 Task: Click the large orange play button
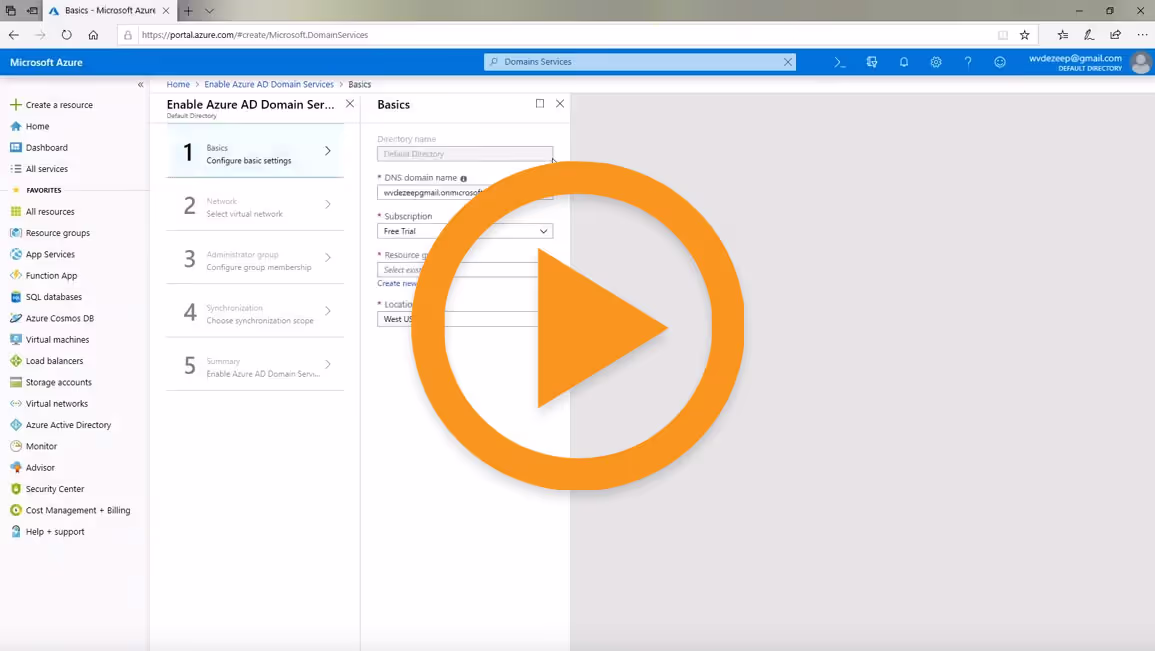click(x=578, y=326)
